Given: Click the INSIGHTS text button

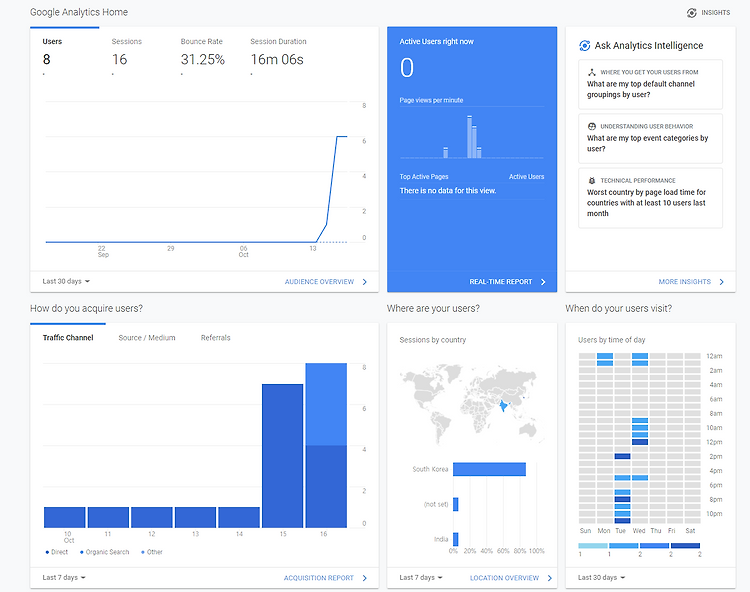Looking at the screenshot, I should [x=716, y=13].
